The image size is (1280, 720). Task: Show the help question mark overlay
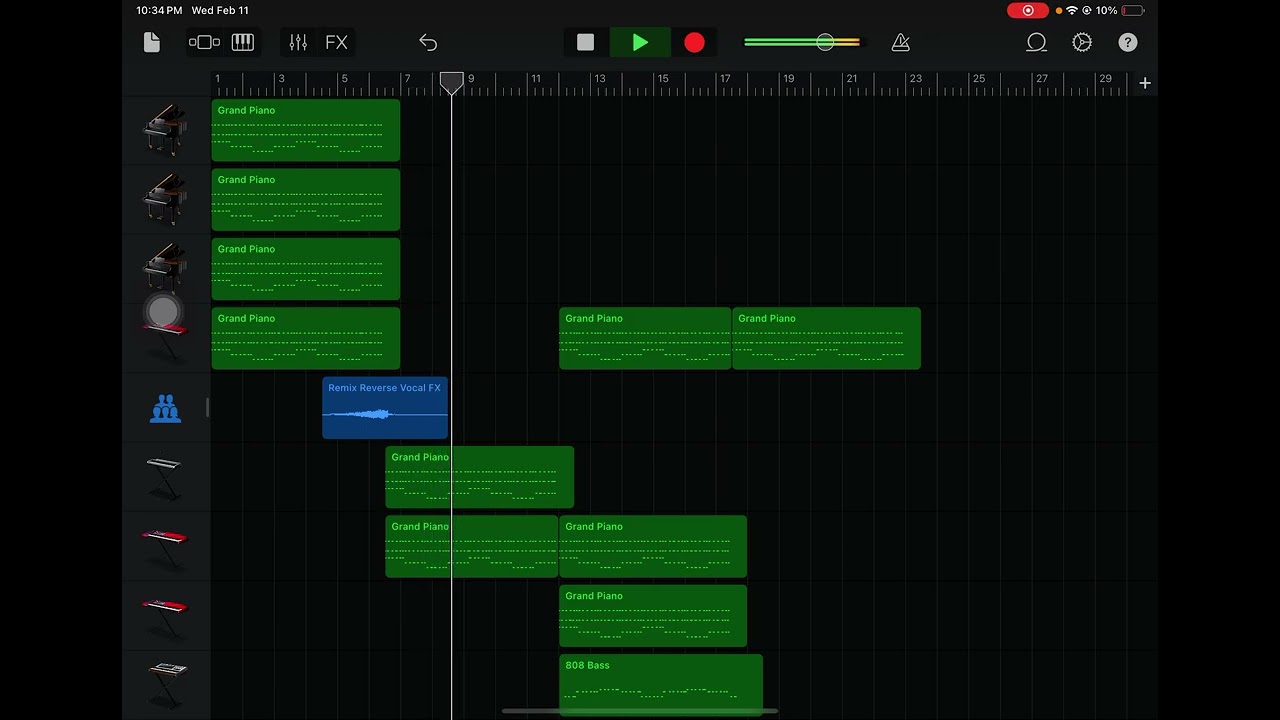click(x=1128, y=42)
